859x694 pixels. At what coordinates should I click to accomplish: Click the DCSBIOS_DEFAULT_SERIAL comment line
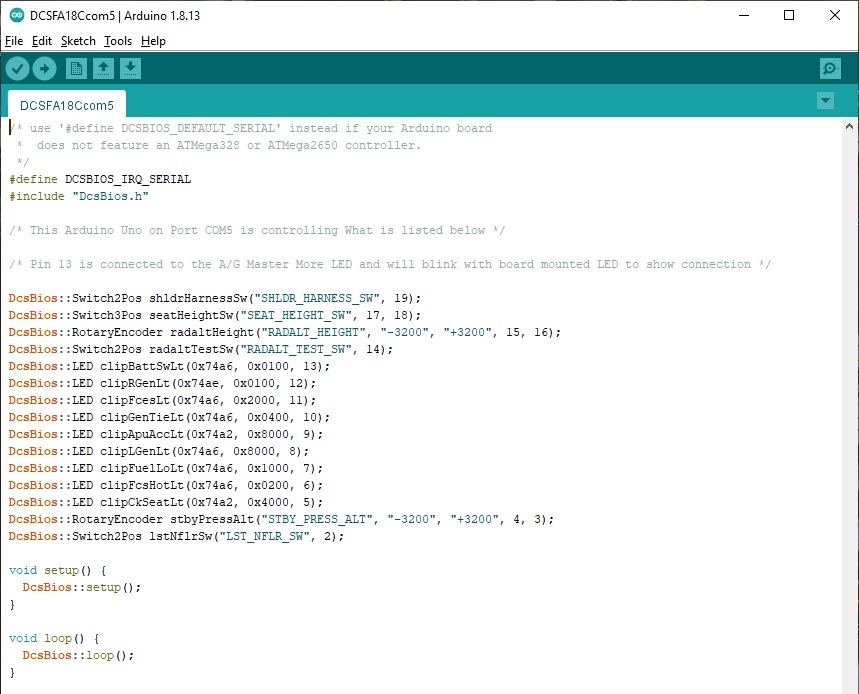click(x=250, y=128)
